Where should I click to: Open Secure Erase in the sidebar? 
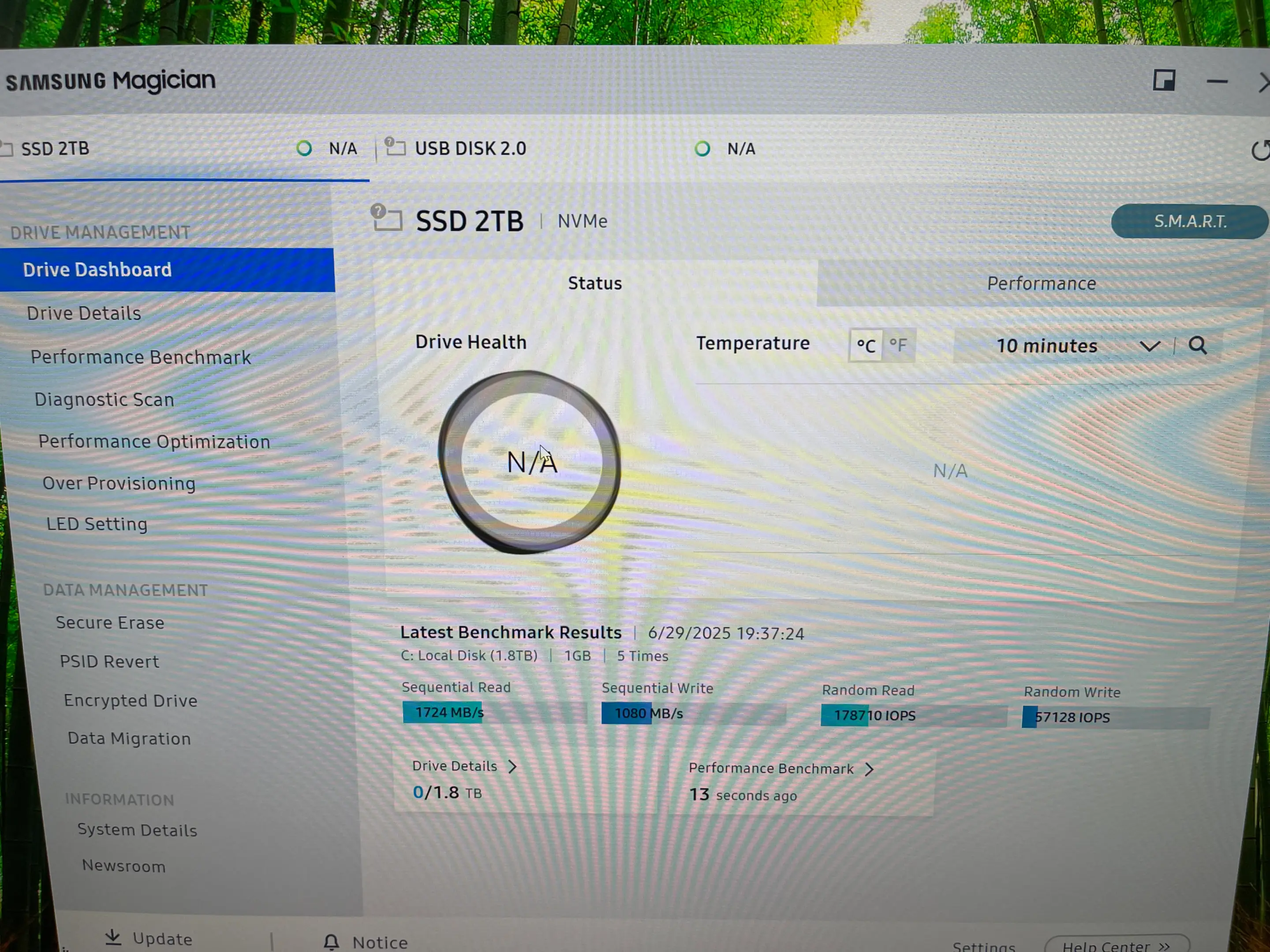click(x=110, y=623)
